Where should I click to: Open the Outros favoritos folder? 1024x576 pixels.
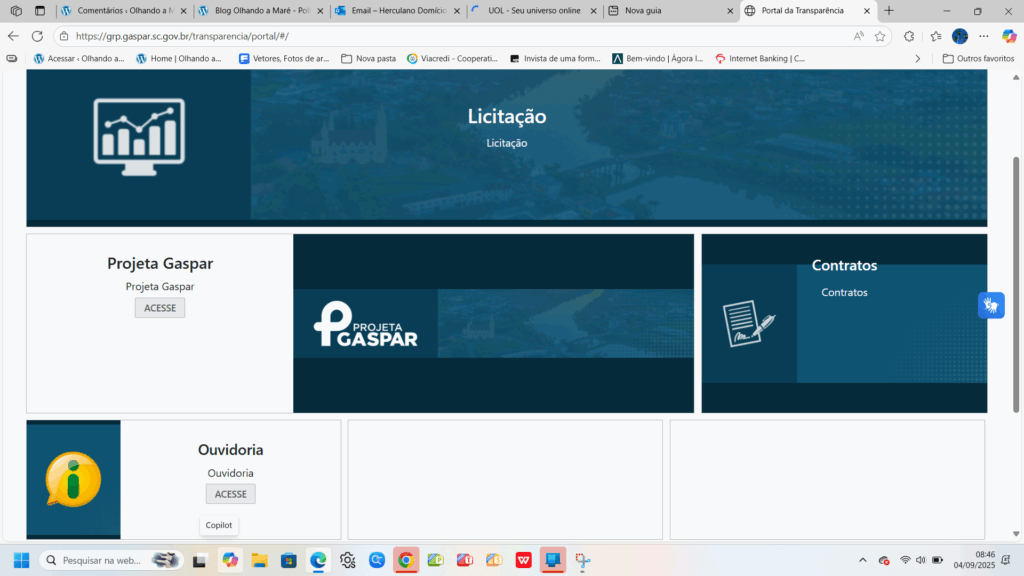tap(978, 59)
